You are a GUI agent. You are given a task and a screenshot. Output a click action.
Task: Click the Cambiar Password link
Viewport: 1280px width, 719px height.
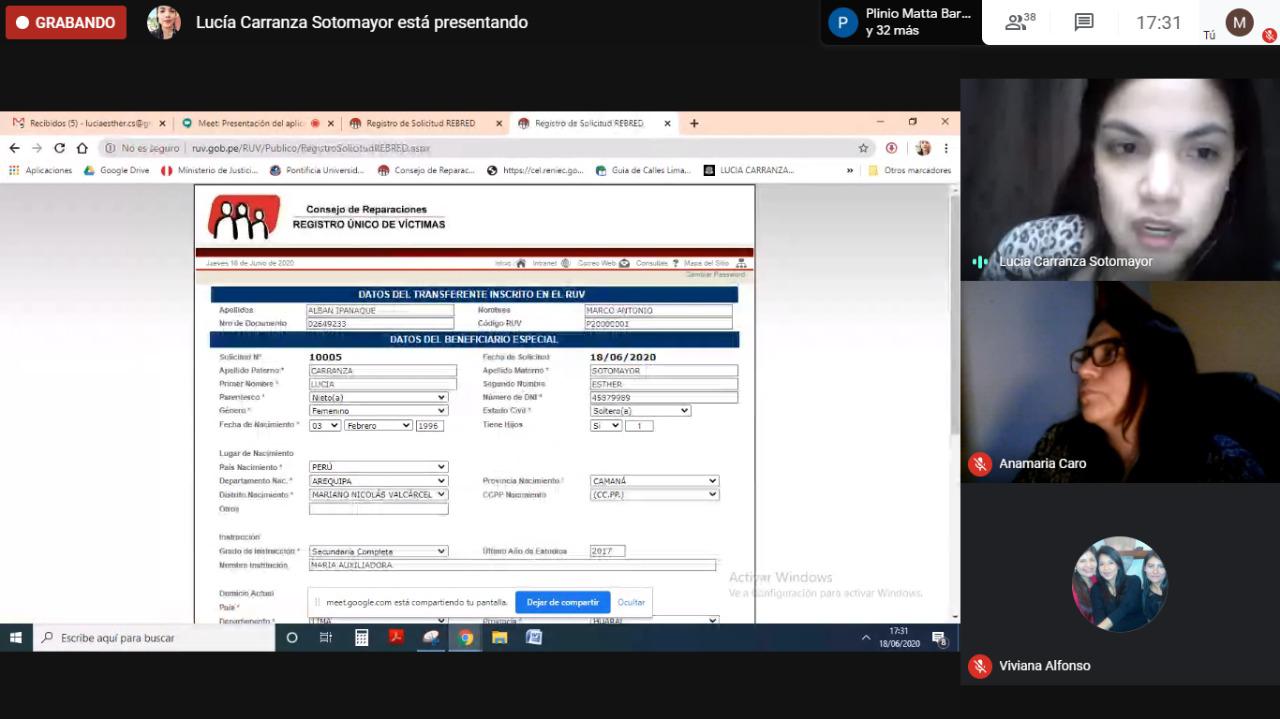(x=715, y=274)
